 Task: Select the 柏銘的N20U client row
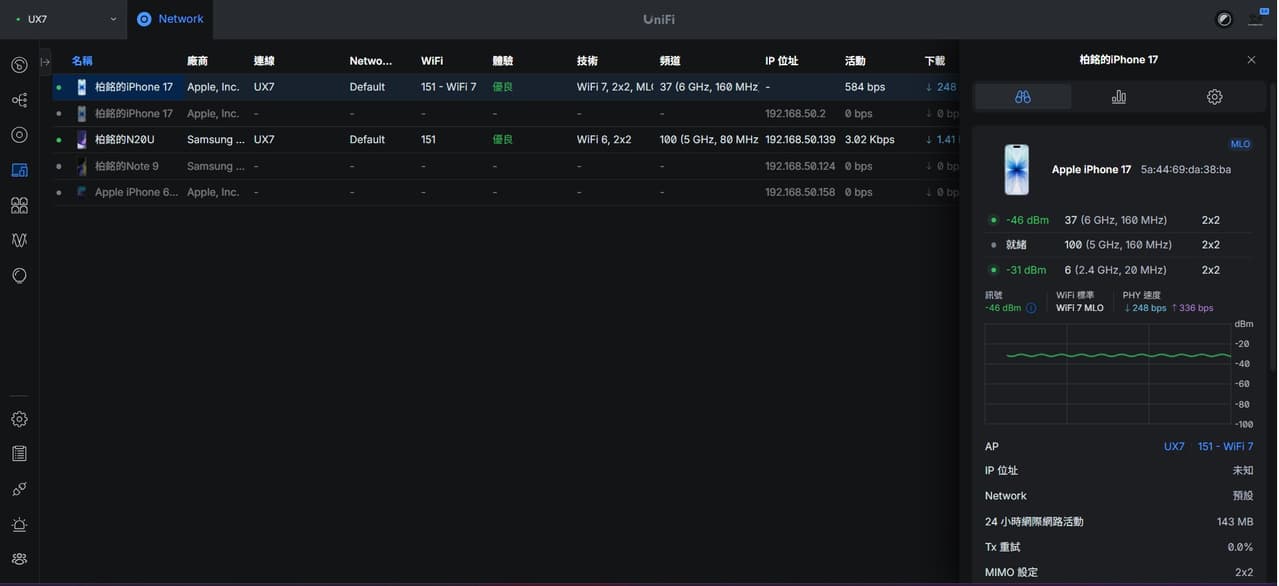point(505,139)
